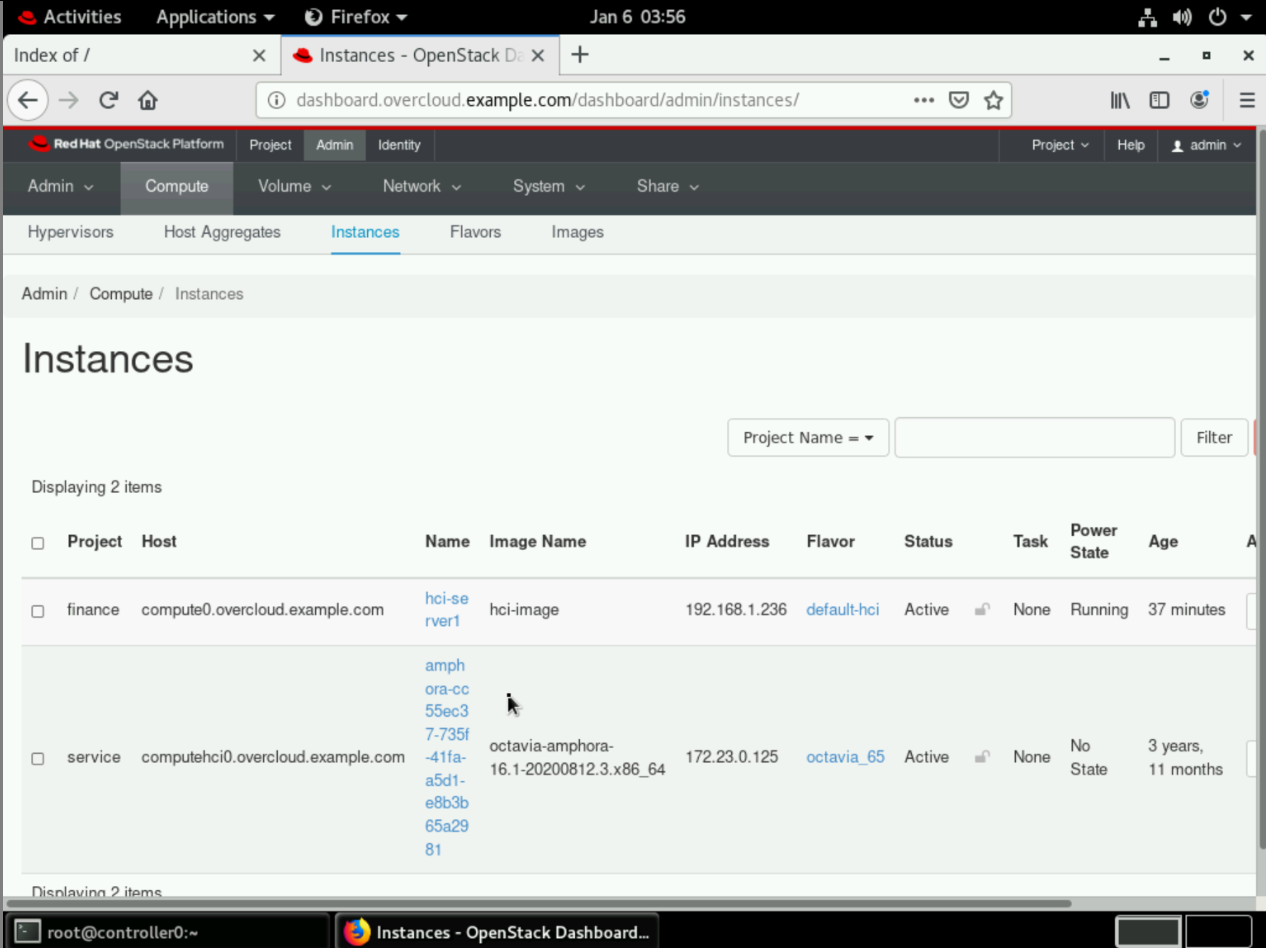Open the Project dropdown at top right
The image size is (1266, 948).
pyautogui.click(x=1060, y=145)
